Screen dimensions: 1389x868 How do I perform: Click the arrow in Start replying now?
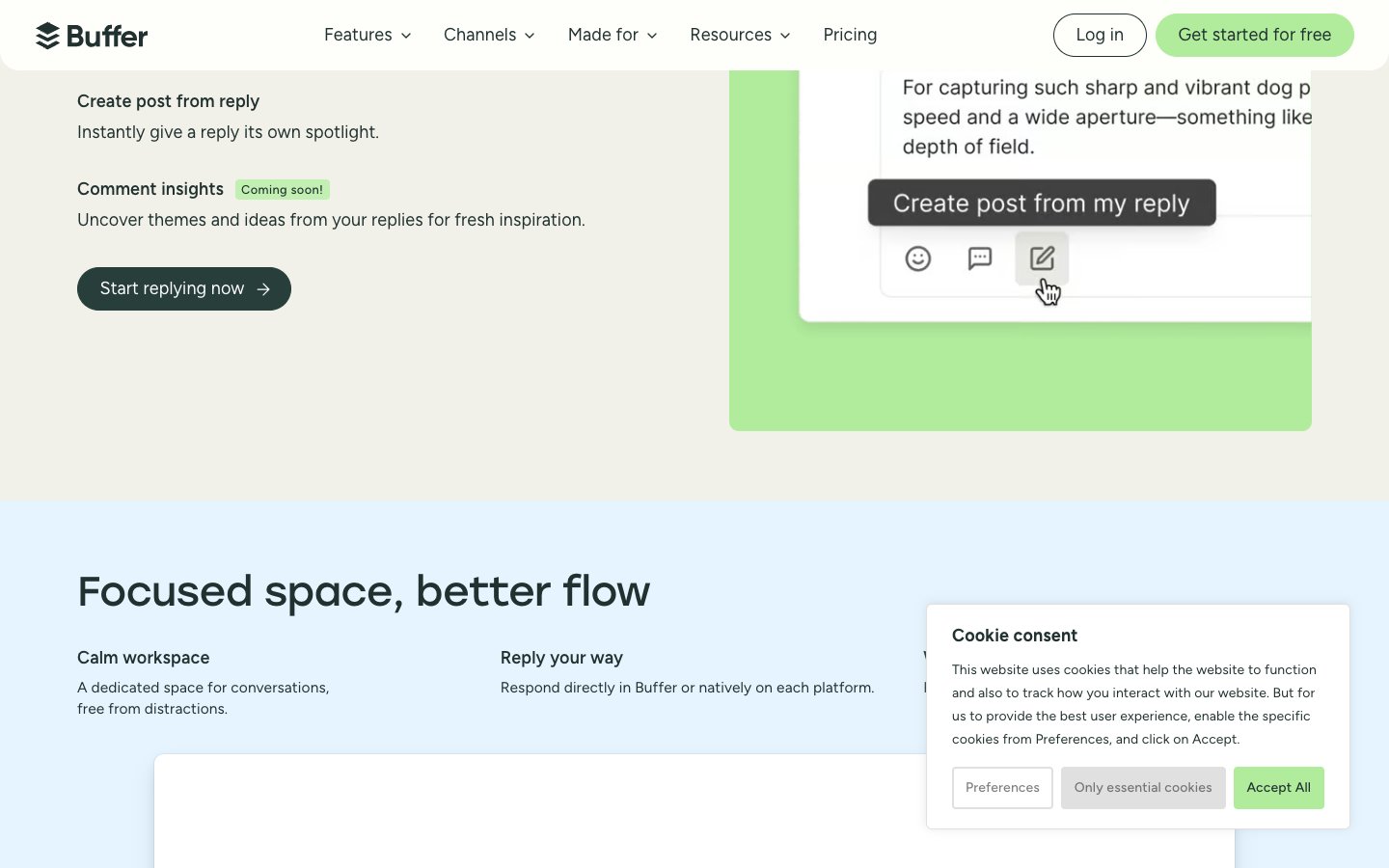pos(263,289)
